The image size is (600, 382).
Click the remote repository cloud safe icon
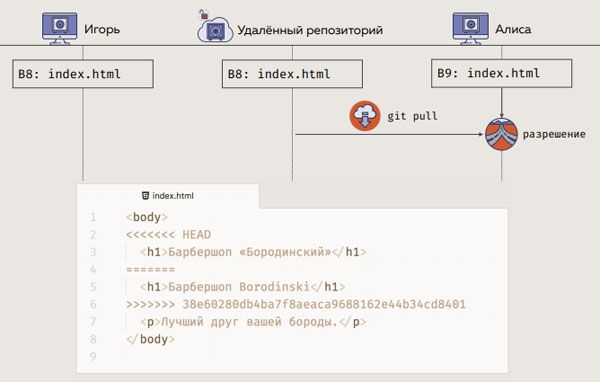pyautogui.click(x=215, y=29)
